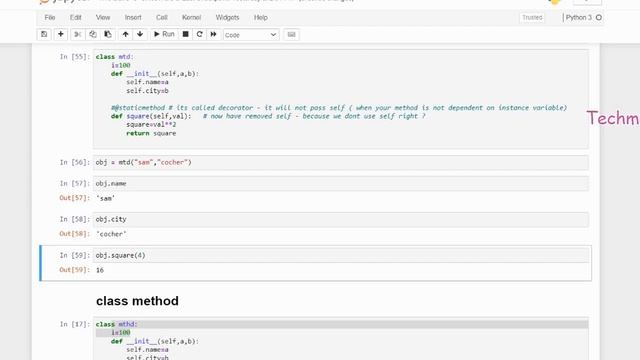Run the selected cell
640x360 pixels.
point(164,34)
